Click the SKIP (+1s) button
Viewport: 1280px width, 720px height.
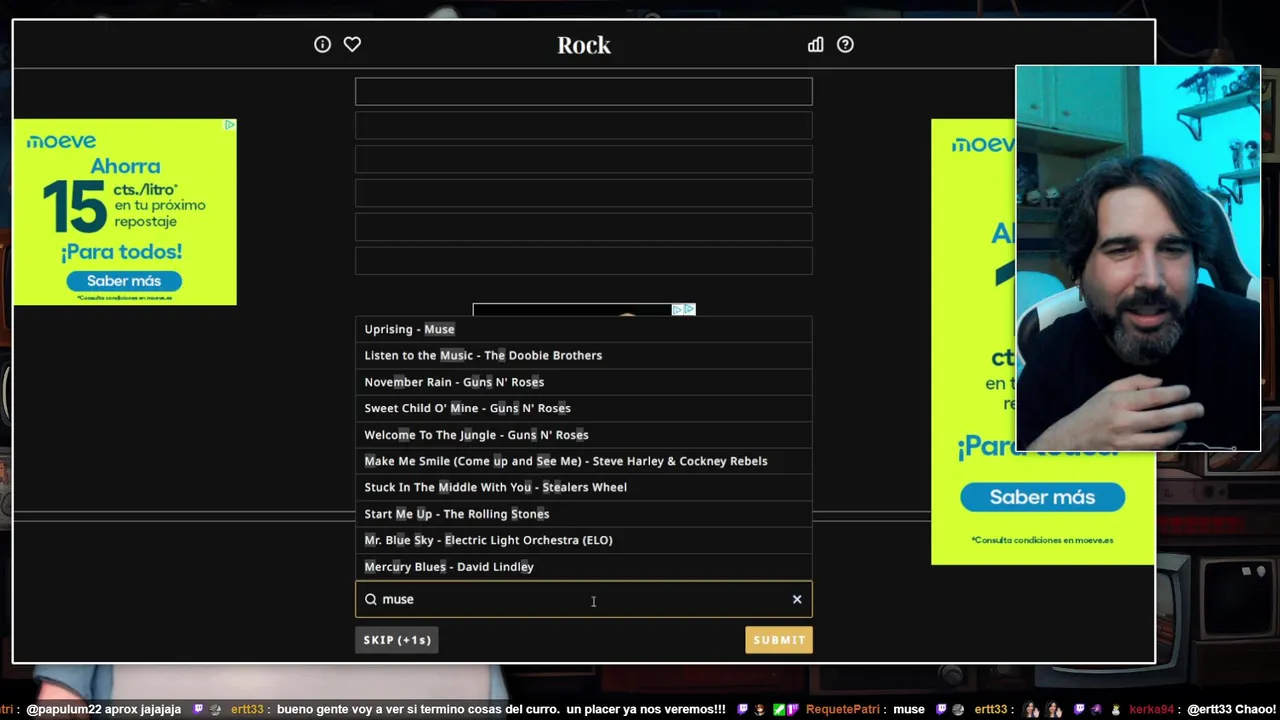[x=397, y=640]
